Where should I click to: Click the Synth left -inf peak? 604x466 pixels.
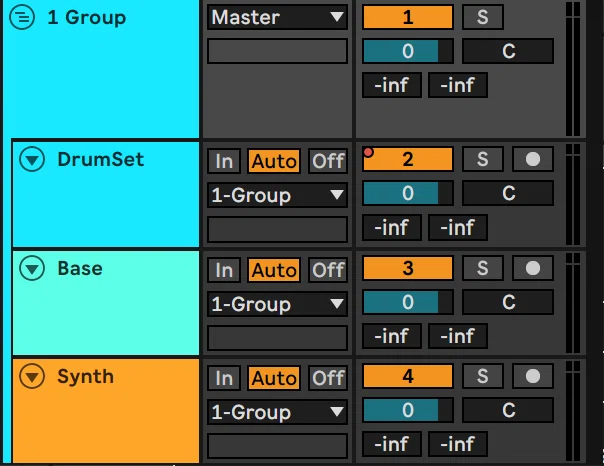click(x=392, y=444)
